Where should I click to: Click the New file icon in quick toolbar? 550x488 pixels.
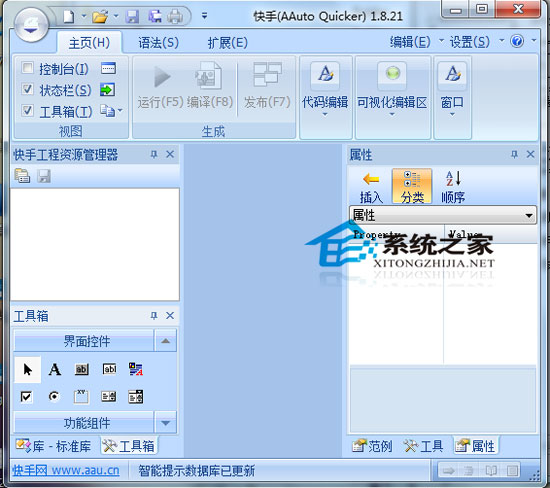pos(69,16)
